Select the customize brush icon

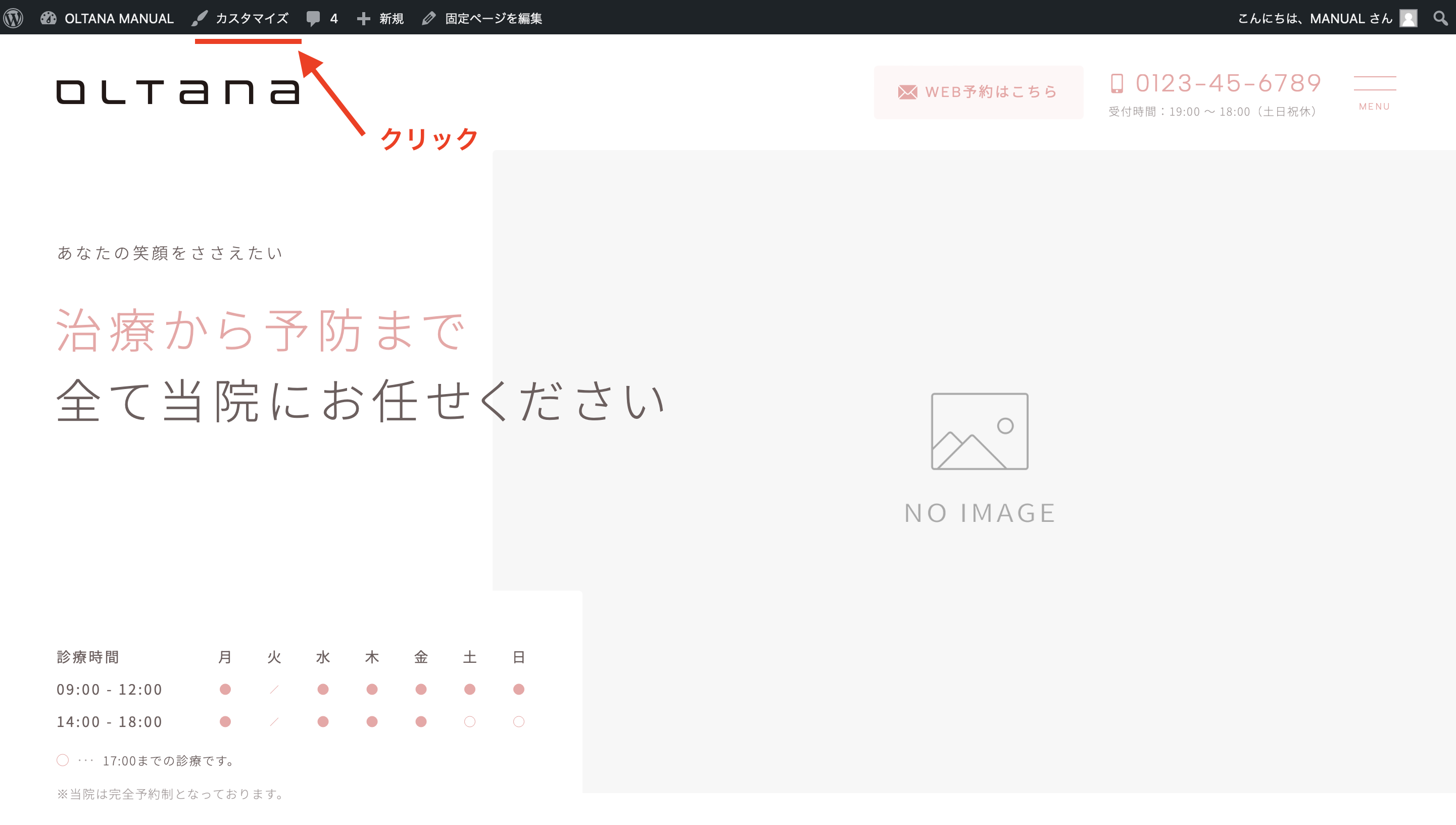(199, 18)
